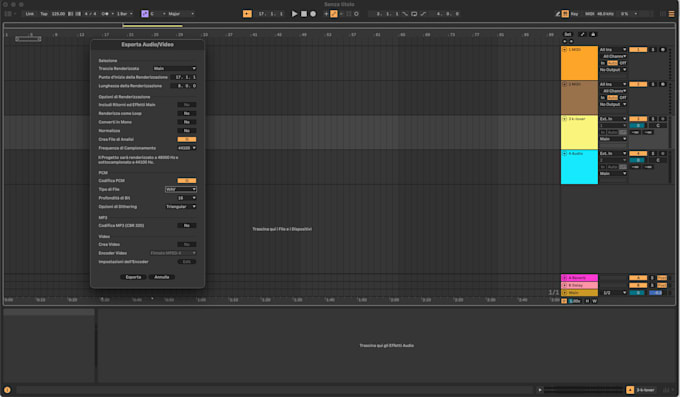
Task: Click the pan control on 4 Audio
Action: click(658, 160)
